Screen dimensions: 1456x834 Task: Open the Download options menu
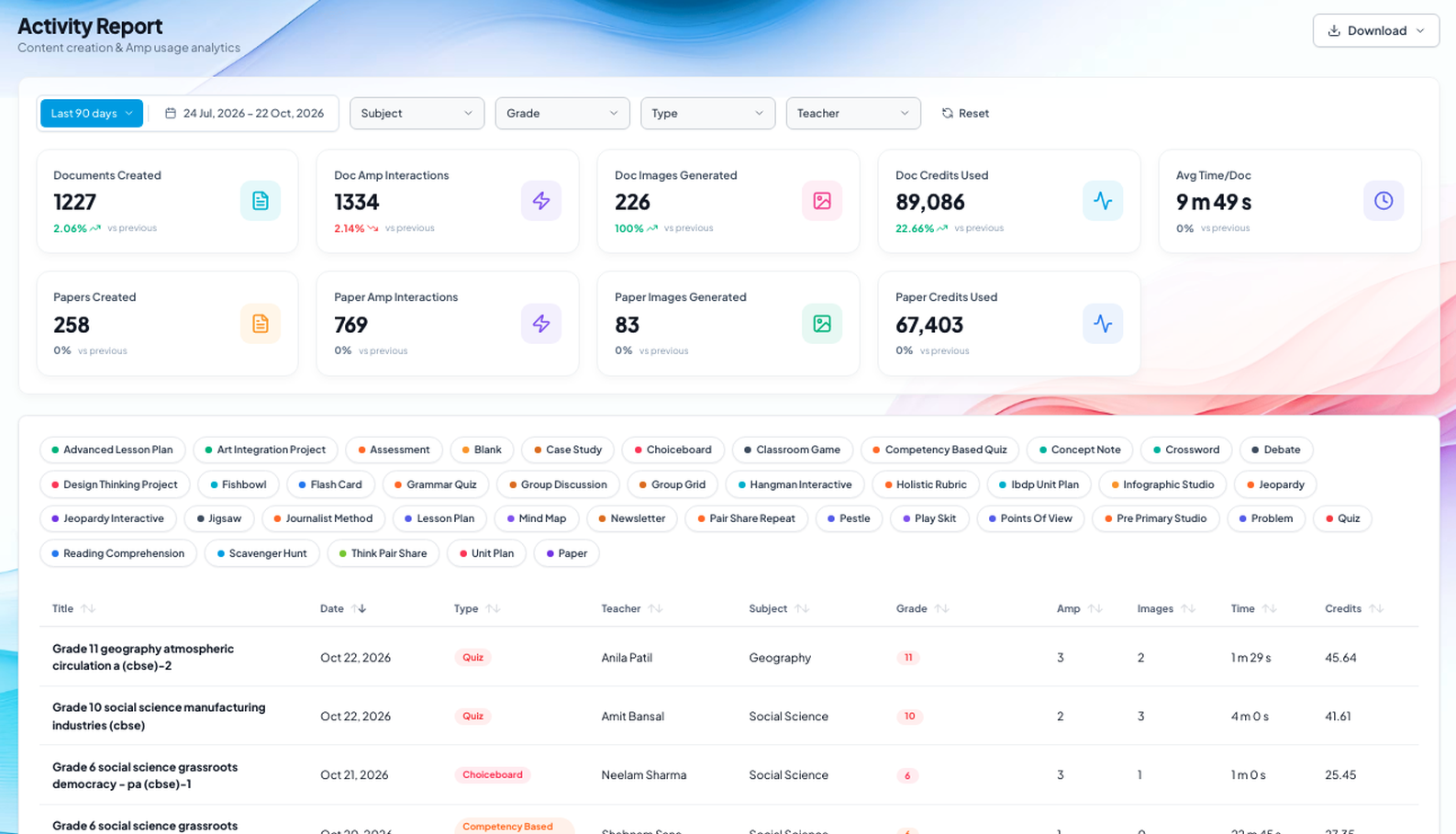[x=1375, y=30]
